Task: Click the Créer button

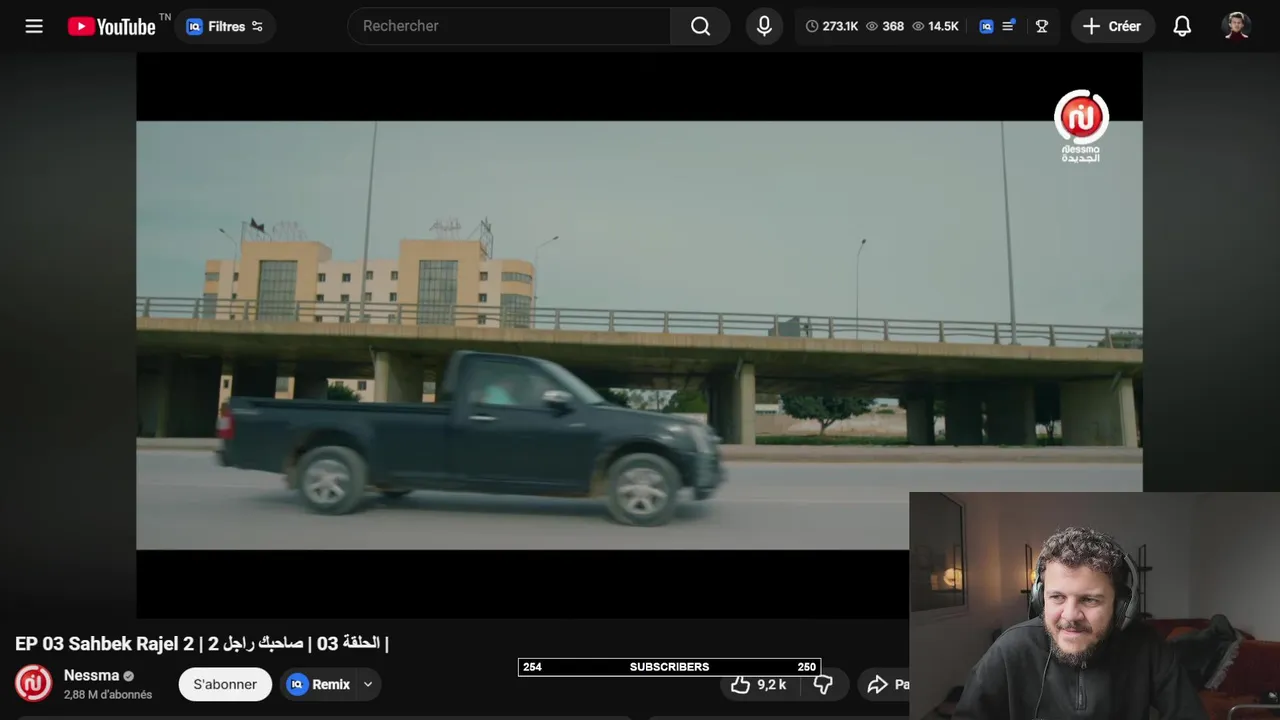Action: click(1112, 26)
